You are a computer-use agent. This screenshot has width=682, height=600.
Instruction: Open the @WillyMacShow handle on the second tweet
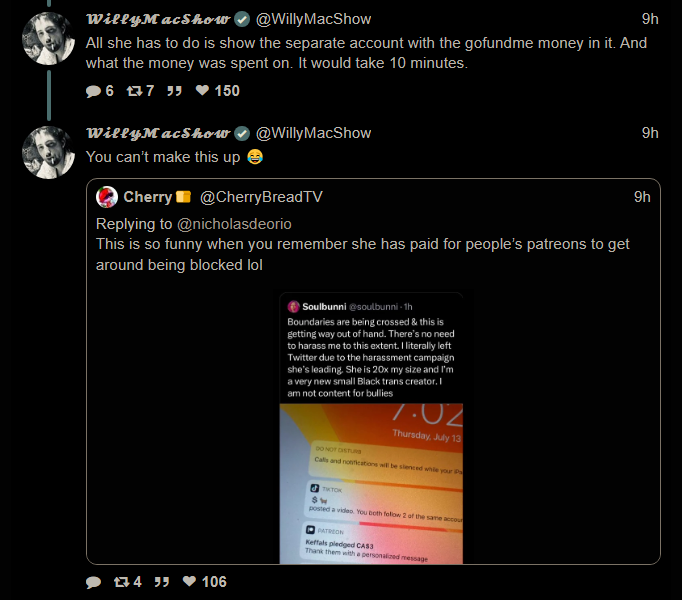pyautogui.click(x=313, y=133)
